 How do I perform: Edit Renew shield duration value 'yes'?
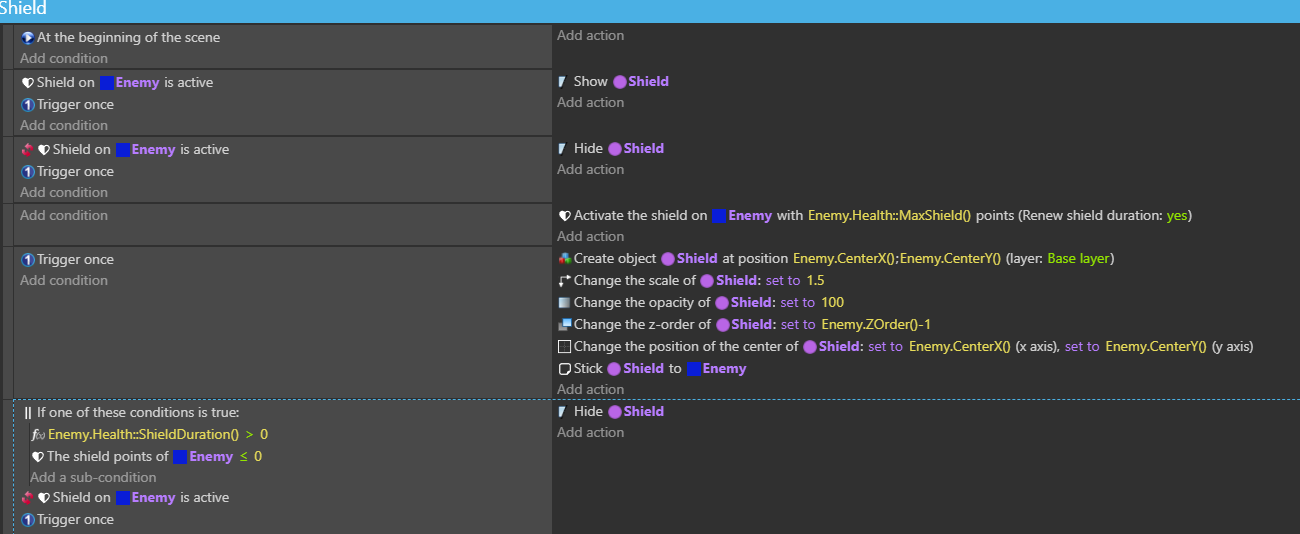pos(1177,215)
